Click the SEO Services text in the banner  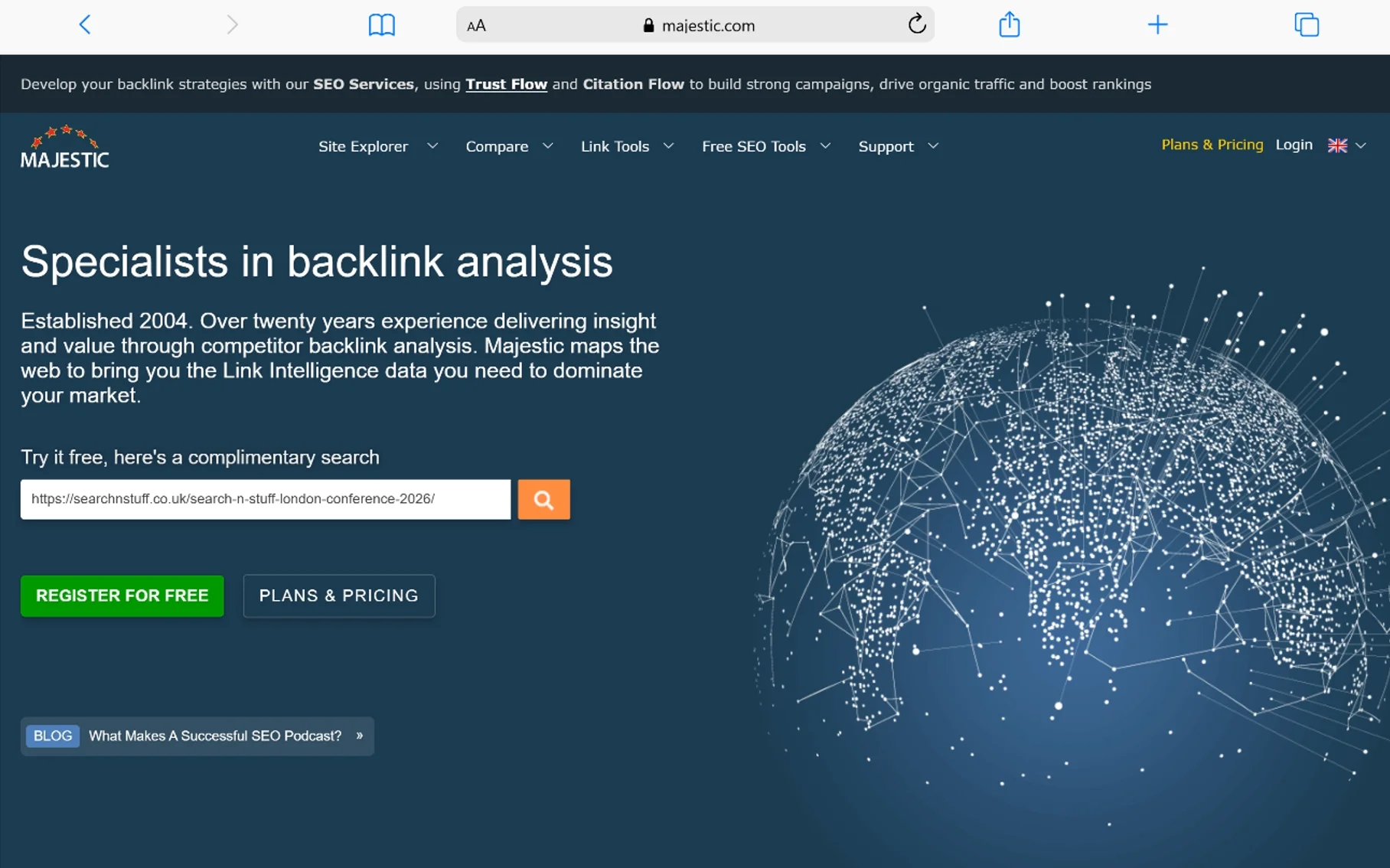(364, 84)
